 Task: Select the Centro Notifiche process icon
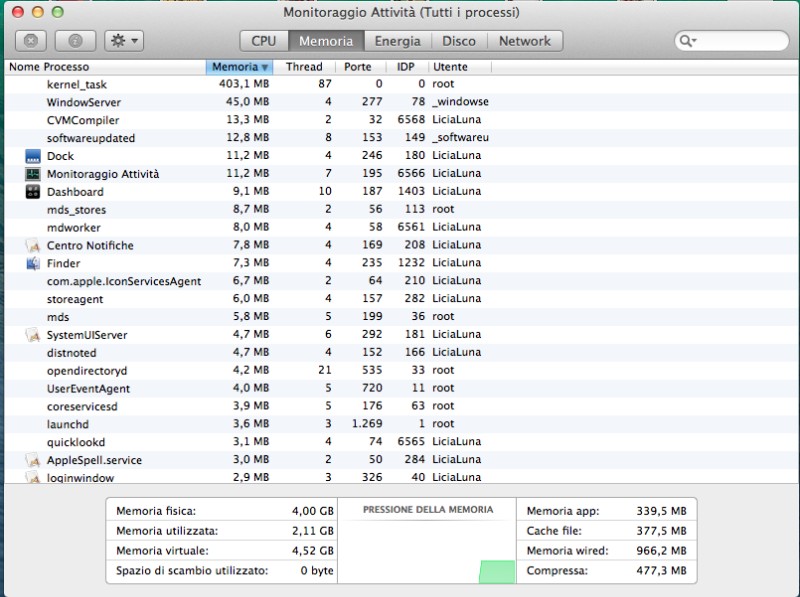click(33, 245)
